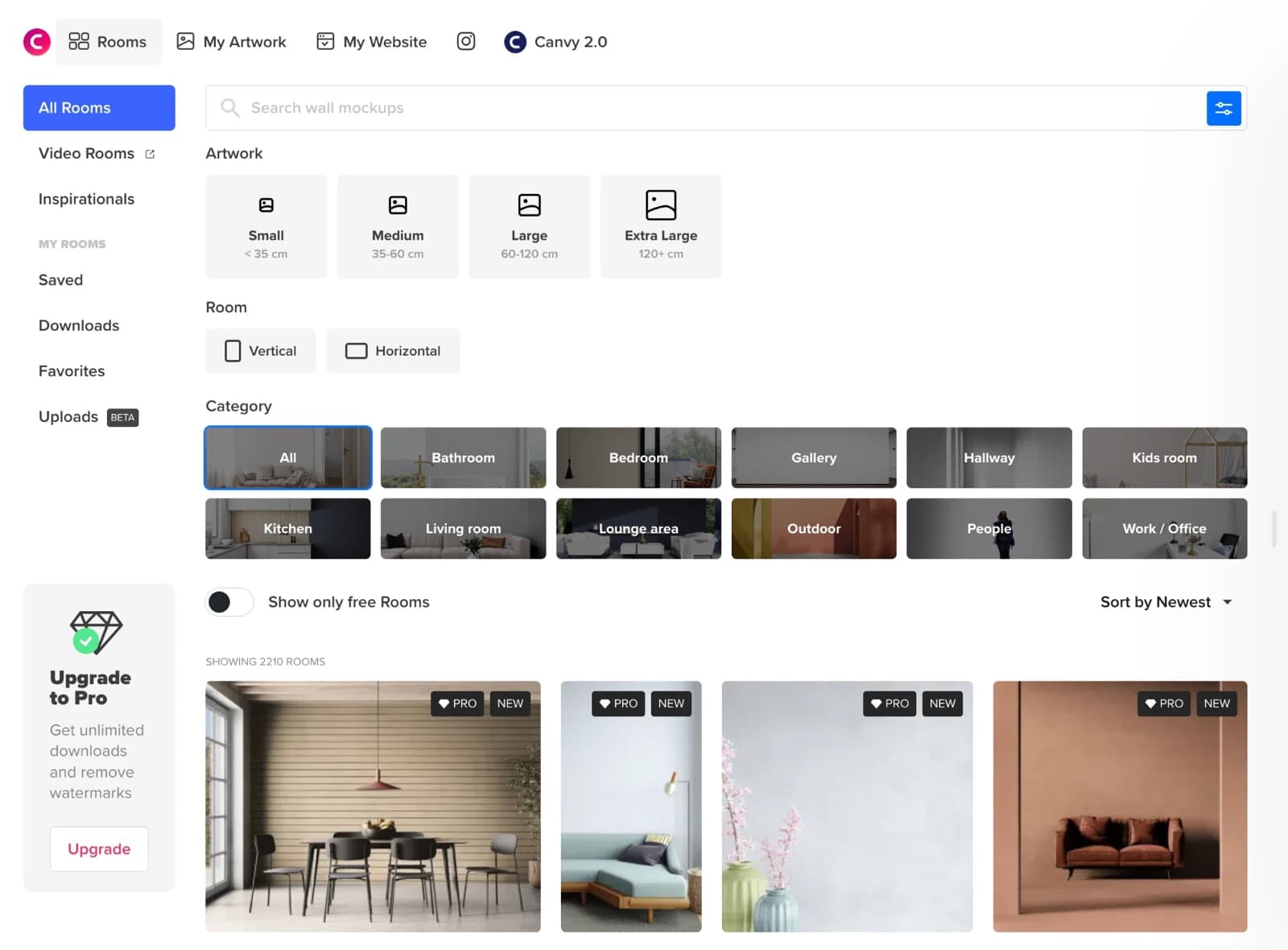The image size is (1288, 950).
Task: Select All Rooms in the sidebar
Action: click(99, 108)
